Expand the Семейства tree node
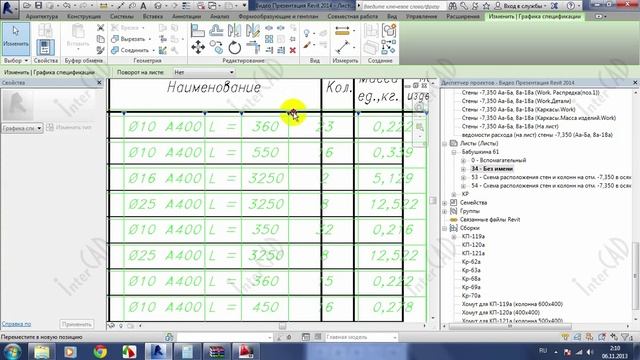The width and height of the screenshot is (640, 360). pos(444,202)
